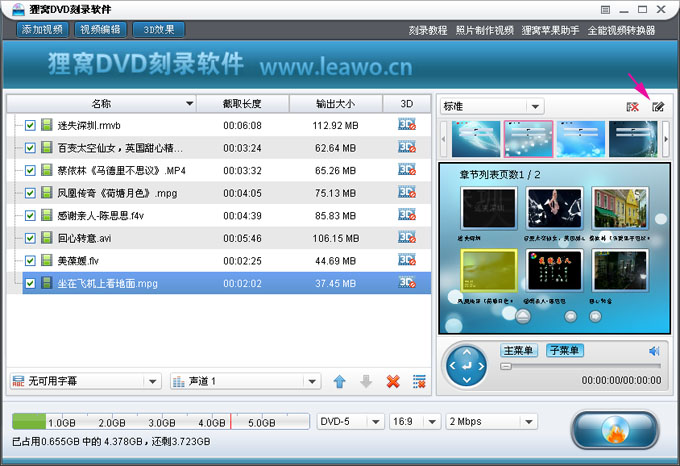Open 狸窝苹果助手 link
The height and width of the screenshot is (466, 680).
click(x=550, y=30)
